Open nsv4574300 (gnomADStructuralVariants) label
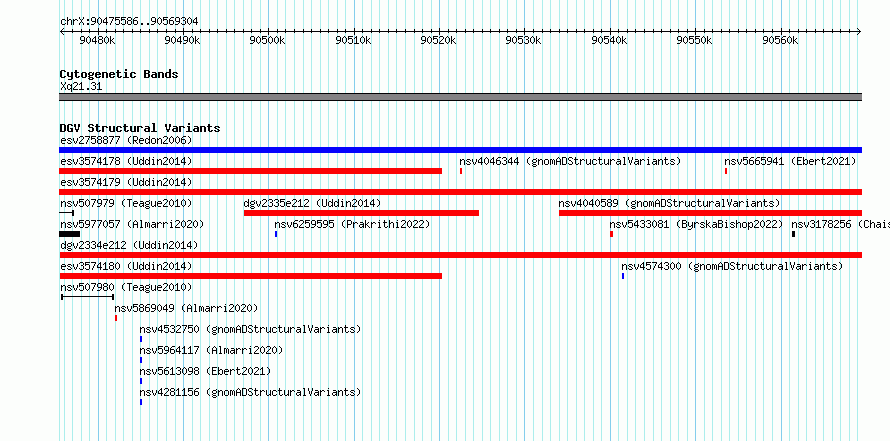Image resolution: width=890 pixels, height=441 pixels. coord(732,266)
